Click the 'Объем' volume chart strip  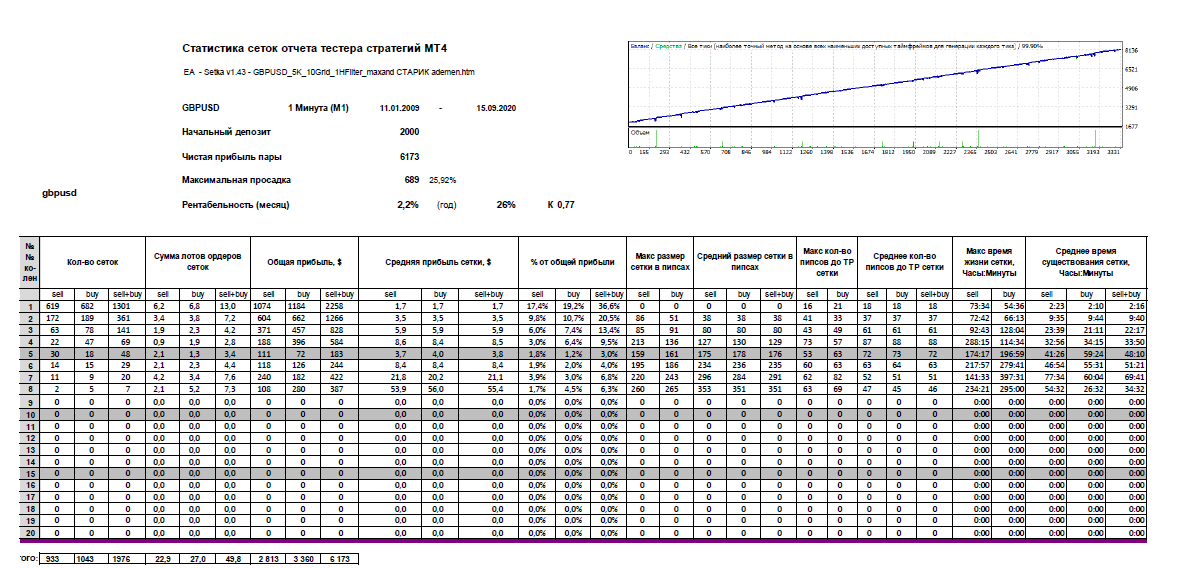[x=875, y=137]
